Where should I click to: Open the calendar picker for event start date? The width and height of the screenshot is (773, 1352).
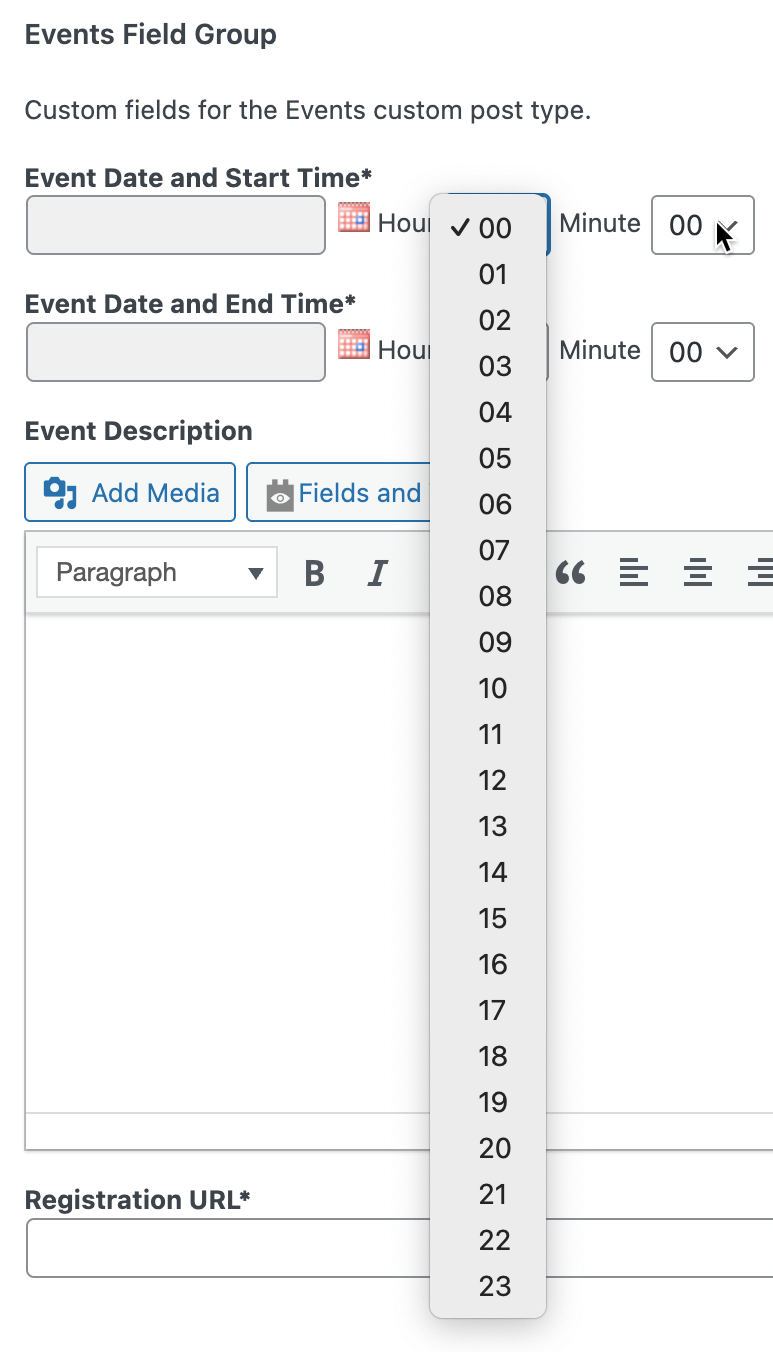click(x=354, y=218)
